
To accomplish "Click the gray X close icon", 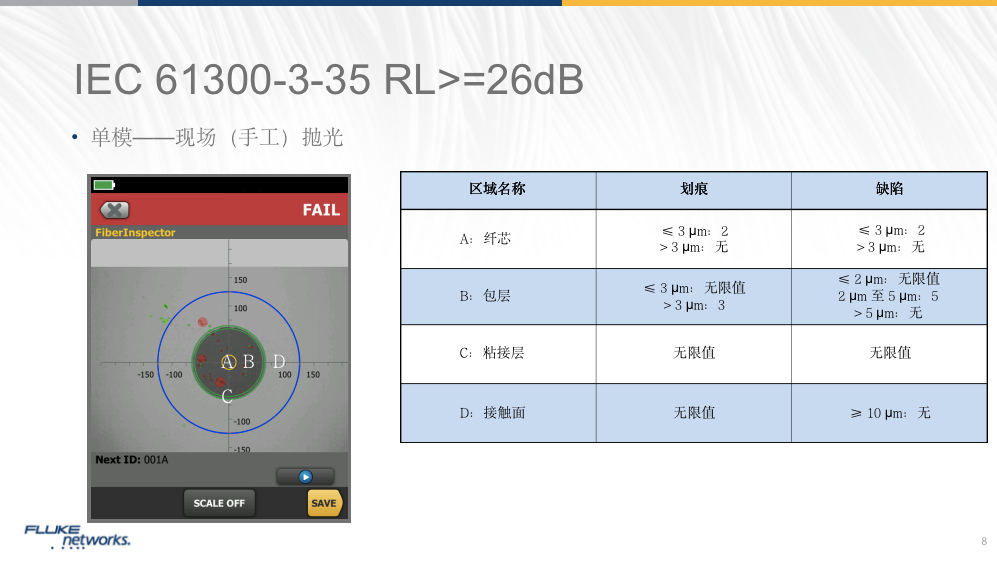I will tap(116, 210).
